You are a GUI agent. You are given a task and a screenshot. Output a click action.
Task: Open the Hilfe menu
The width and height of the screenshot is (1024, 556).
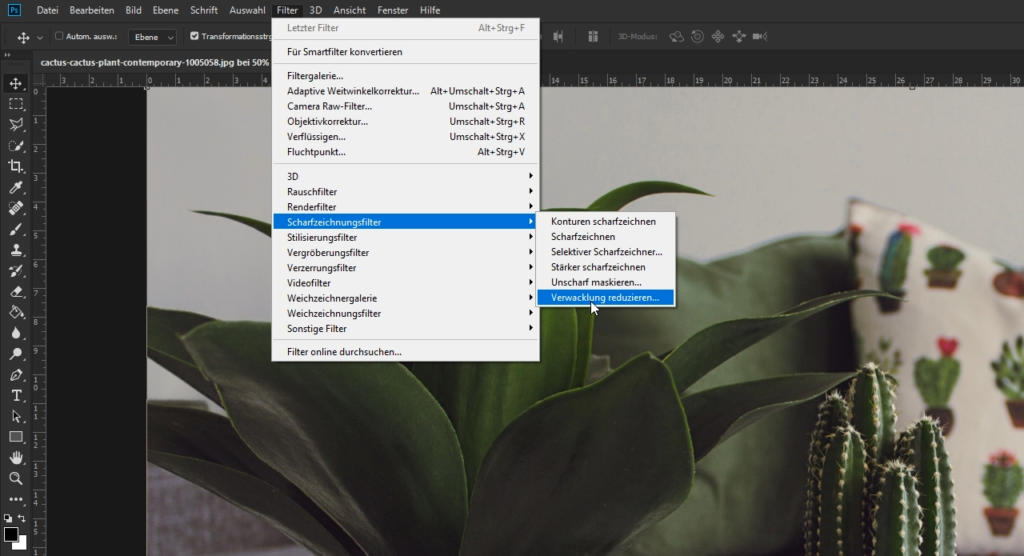(x=430, y=10)
